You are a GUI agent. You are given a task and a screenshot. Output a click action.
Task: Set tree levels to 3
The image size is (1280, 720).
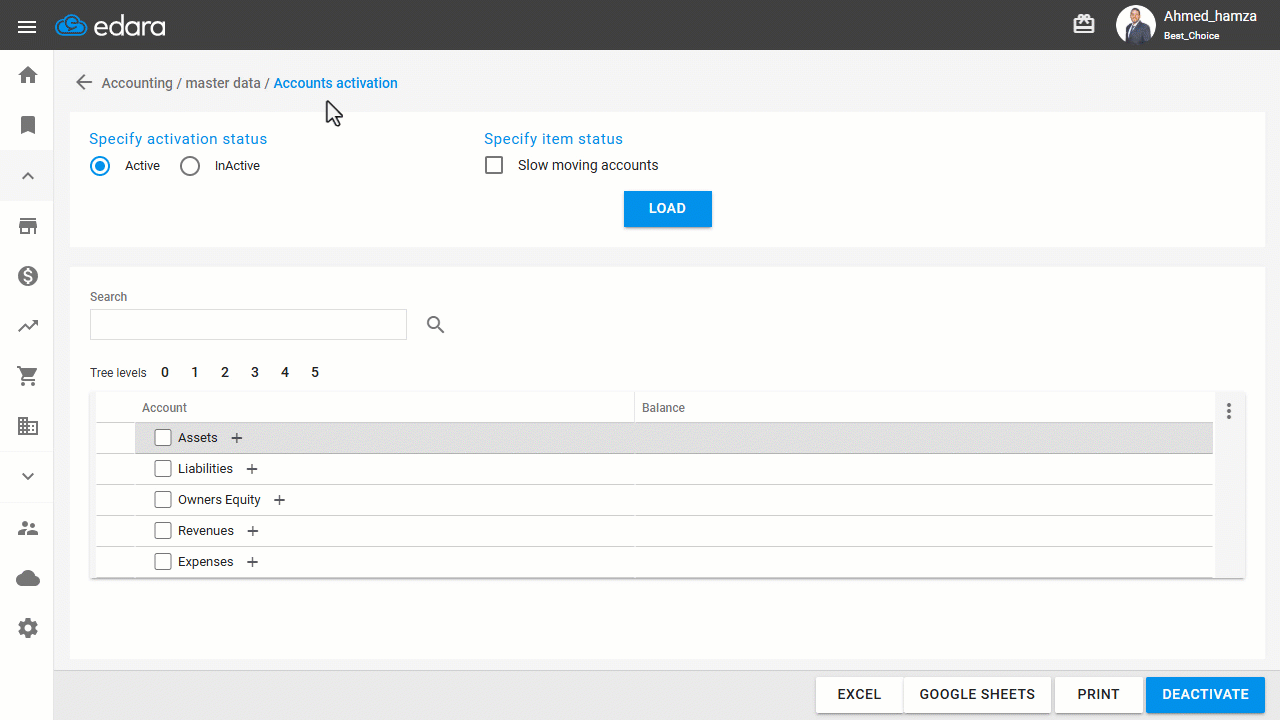pyautogui.click(x=255, y=372)
